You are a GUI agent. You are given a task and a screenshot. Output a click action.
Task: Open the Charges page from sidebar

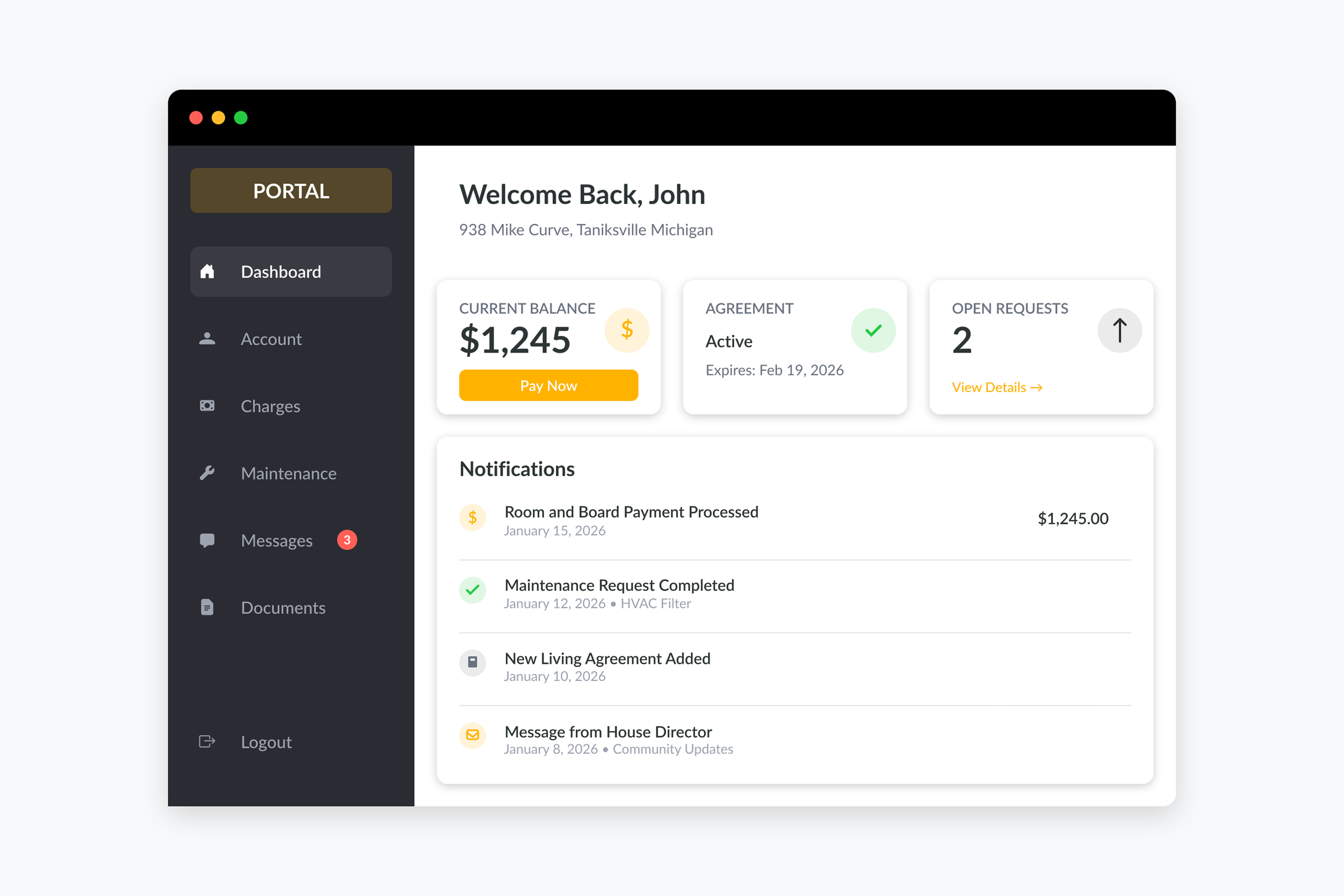[x=270, y=406]
